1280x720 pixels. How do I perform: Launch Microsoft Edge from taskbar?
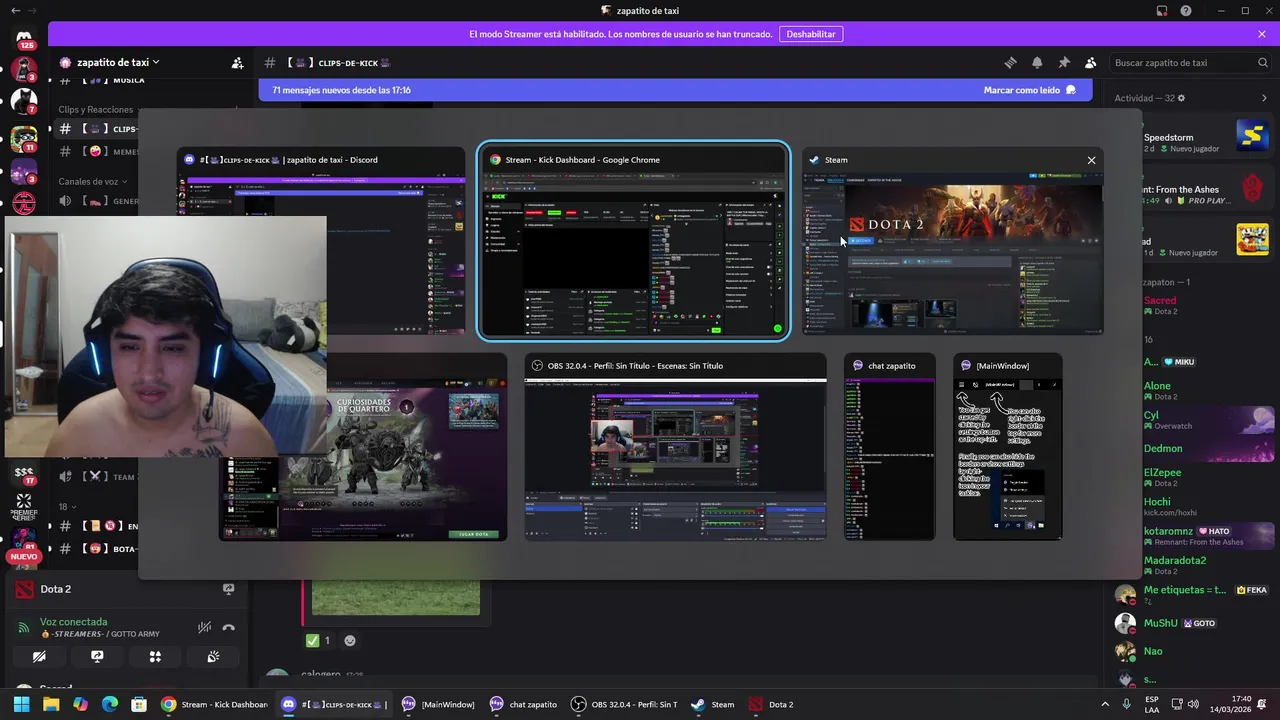[110, 704]
